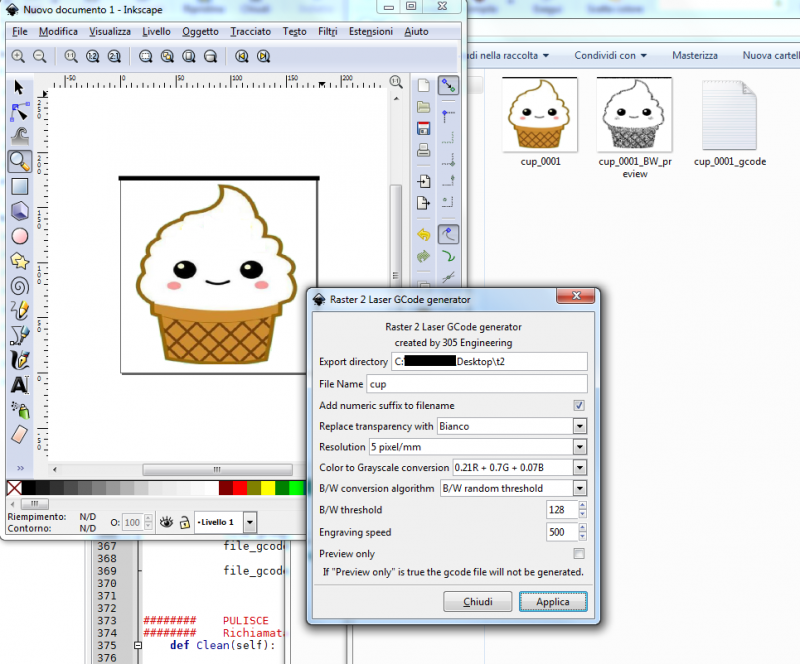Click the Chiudi button

(477, 602)
